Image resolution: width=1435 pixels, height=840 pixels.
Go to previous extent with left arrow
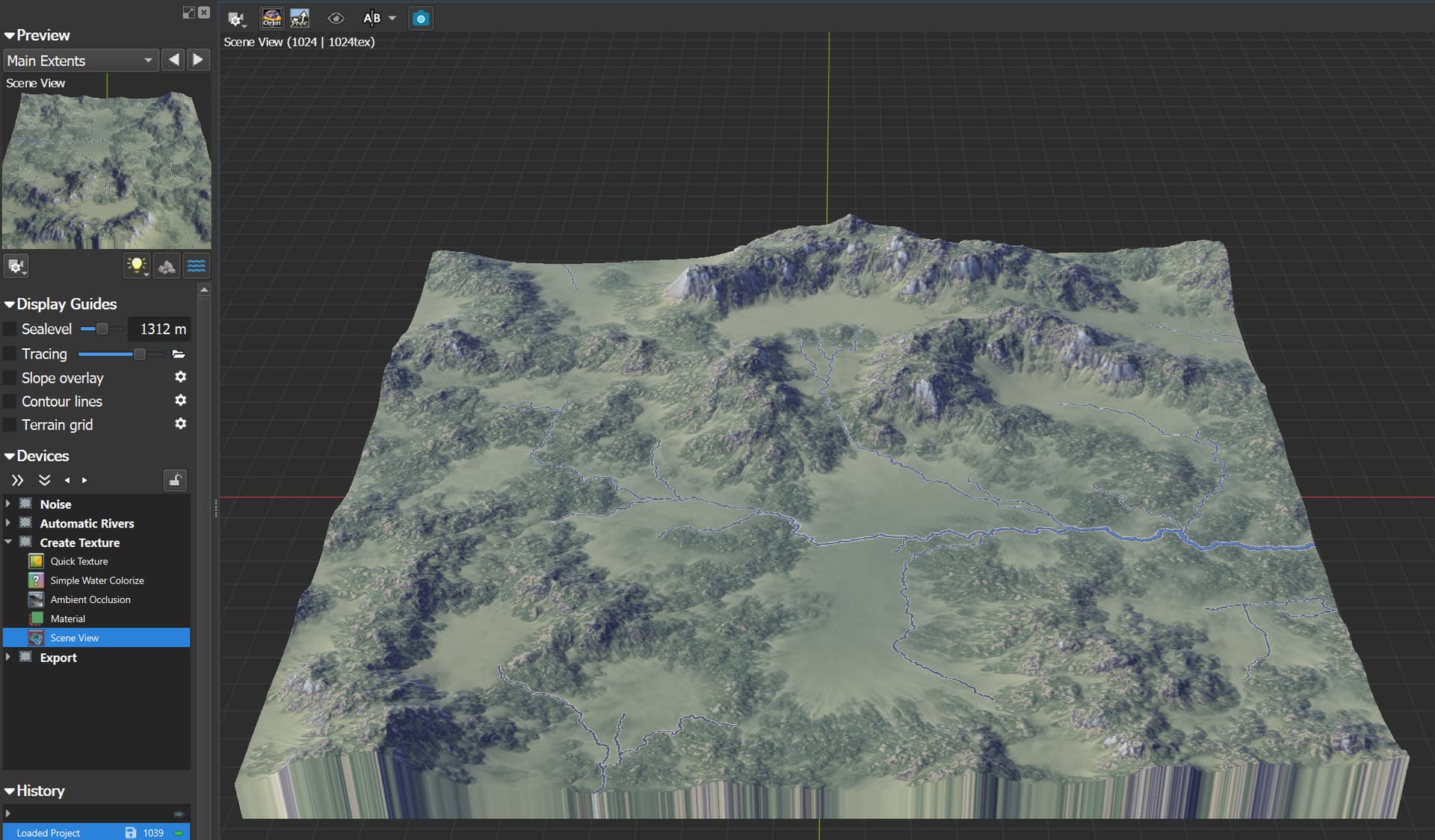[x=173, y=60]
